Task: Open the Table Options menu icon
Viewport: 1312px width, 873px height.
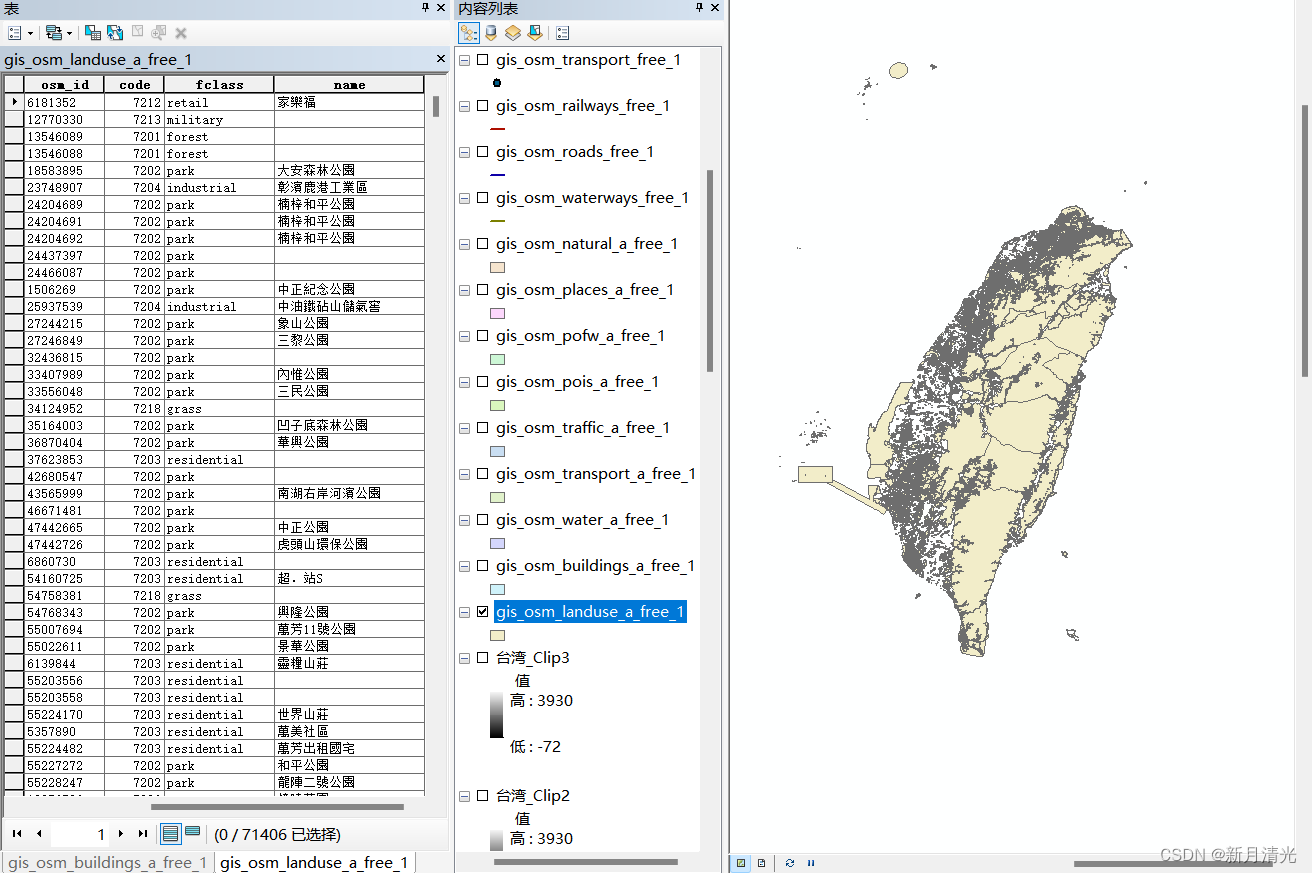Action: coord(19,33)
